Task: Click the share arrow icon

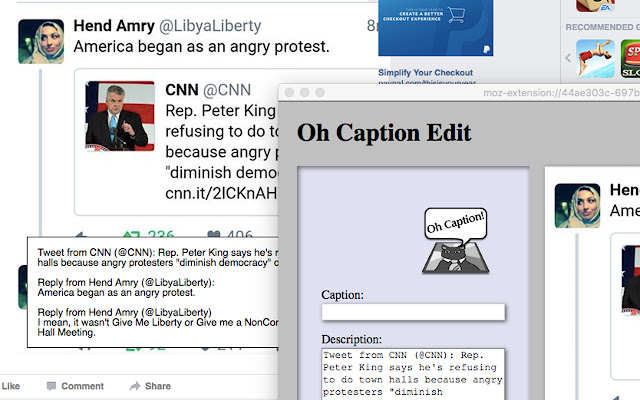Action: (x=135, y=386)
